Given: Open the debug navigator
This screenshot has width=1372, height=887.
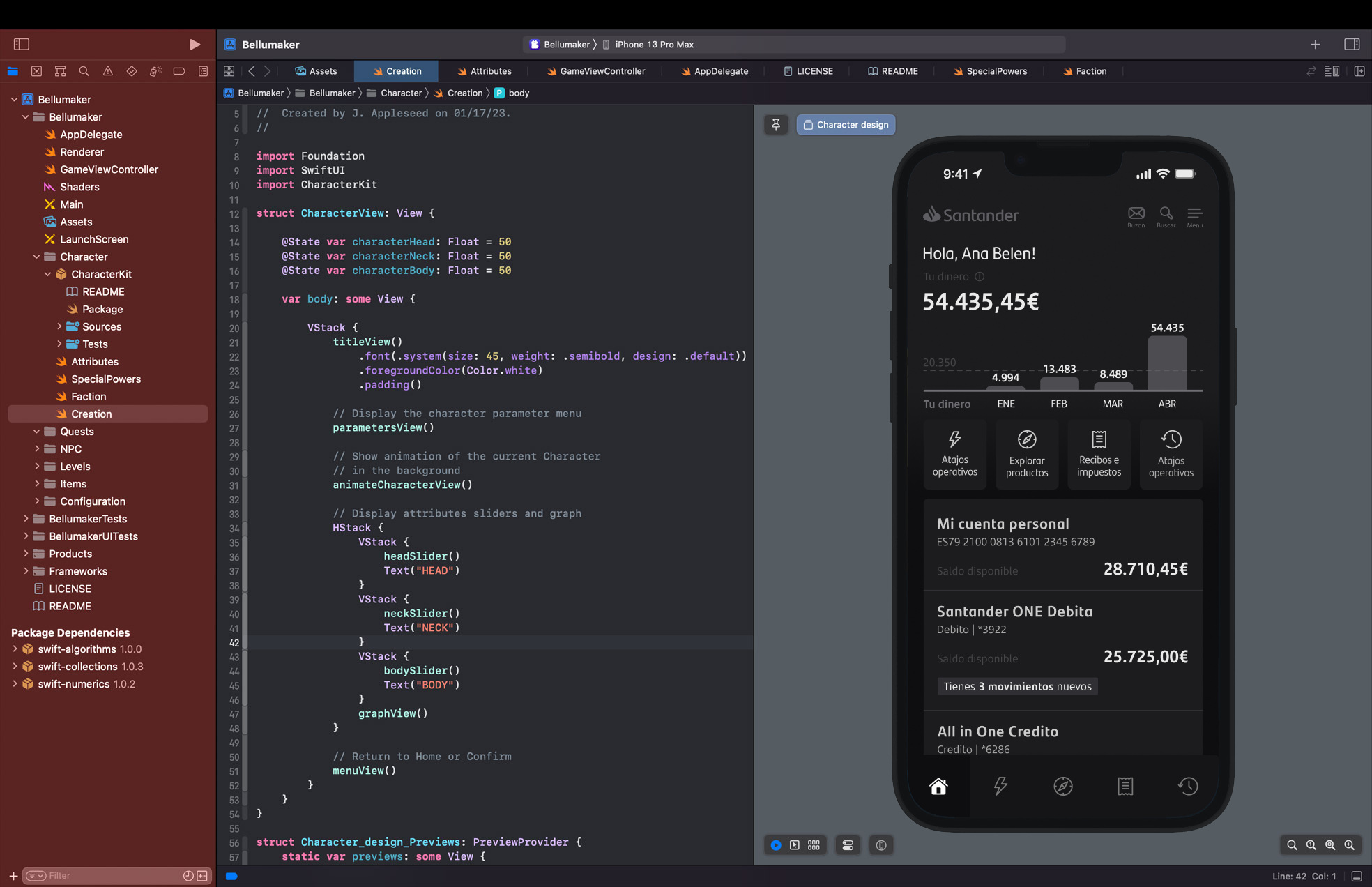Looking at the screenshot, I should (155, 71).
